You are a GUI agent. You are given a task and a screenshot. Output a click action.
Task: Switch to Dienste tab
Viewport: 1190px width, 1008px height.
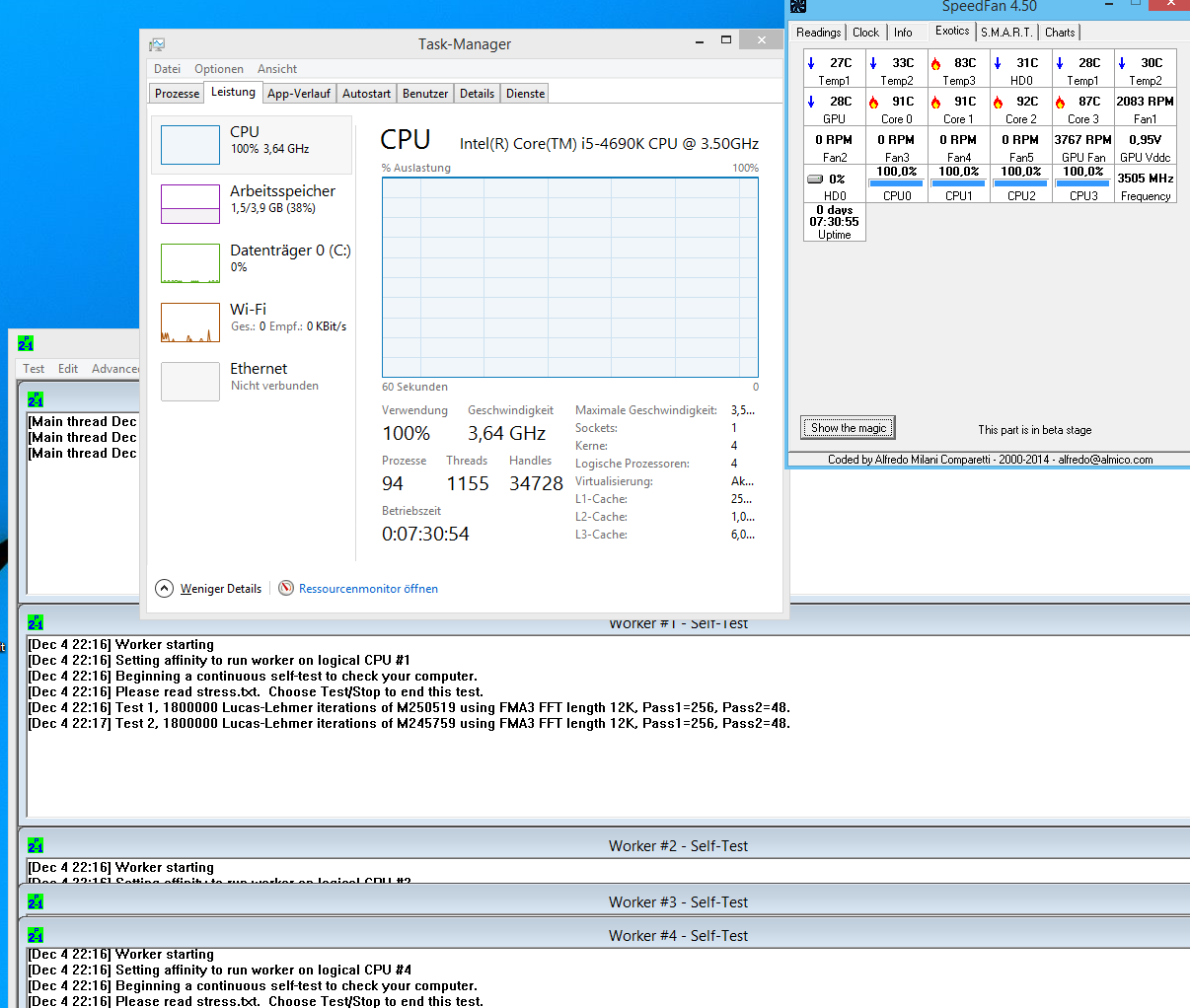pos(525,94)
